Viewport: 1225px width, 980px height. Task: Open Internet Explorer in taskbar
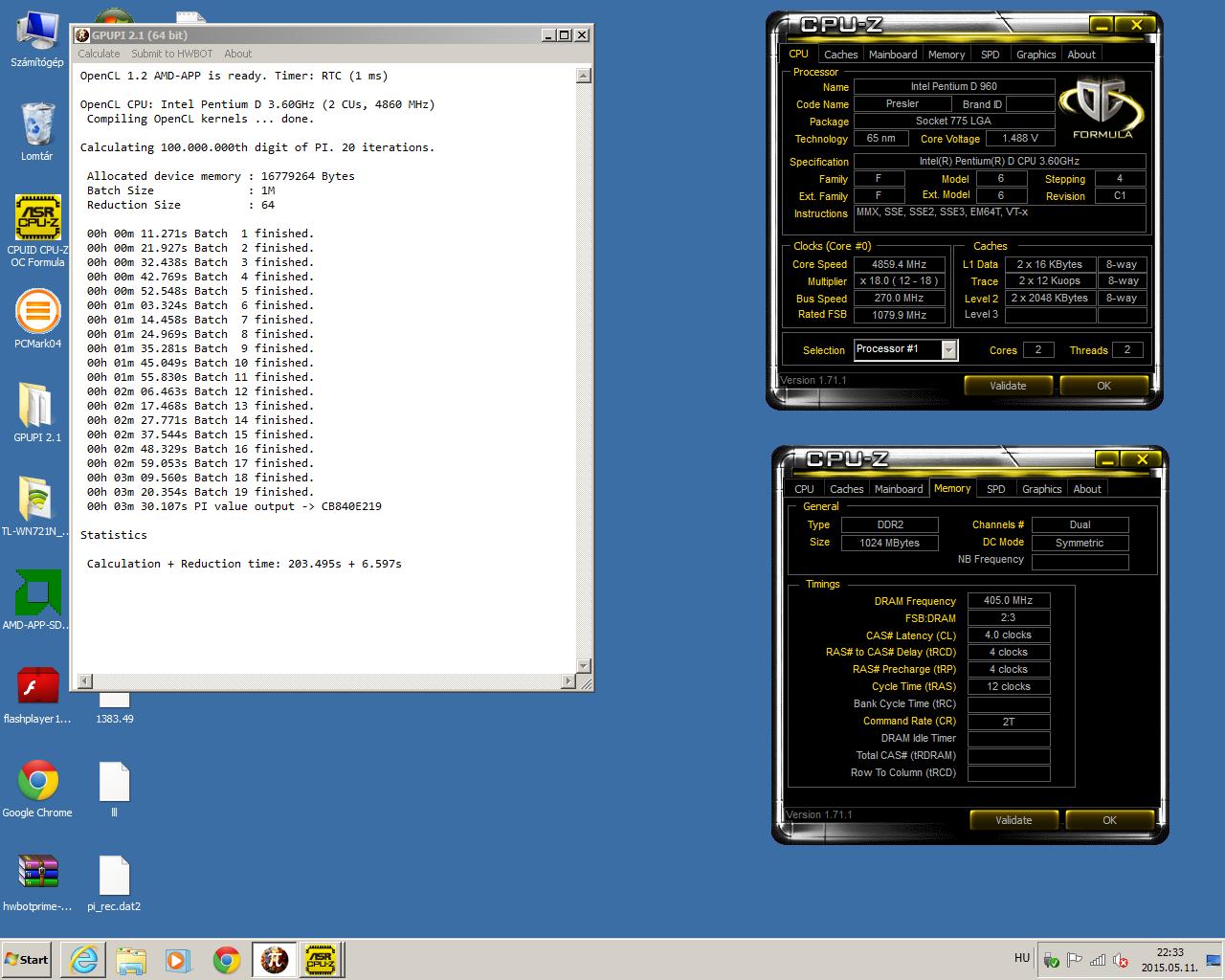click(x=84, y=959)
